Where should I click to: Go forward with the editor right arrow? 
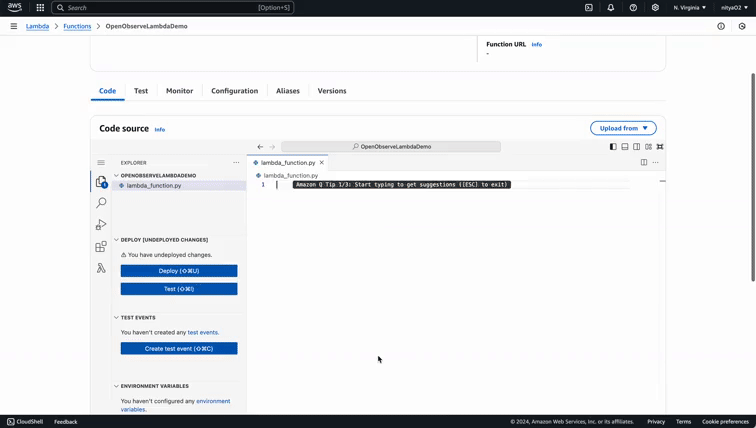pyautogui.click(x=272, y=147)
